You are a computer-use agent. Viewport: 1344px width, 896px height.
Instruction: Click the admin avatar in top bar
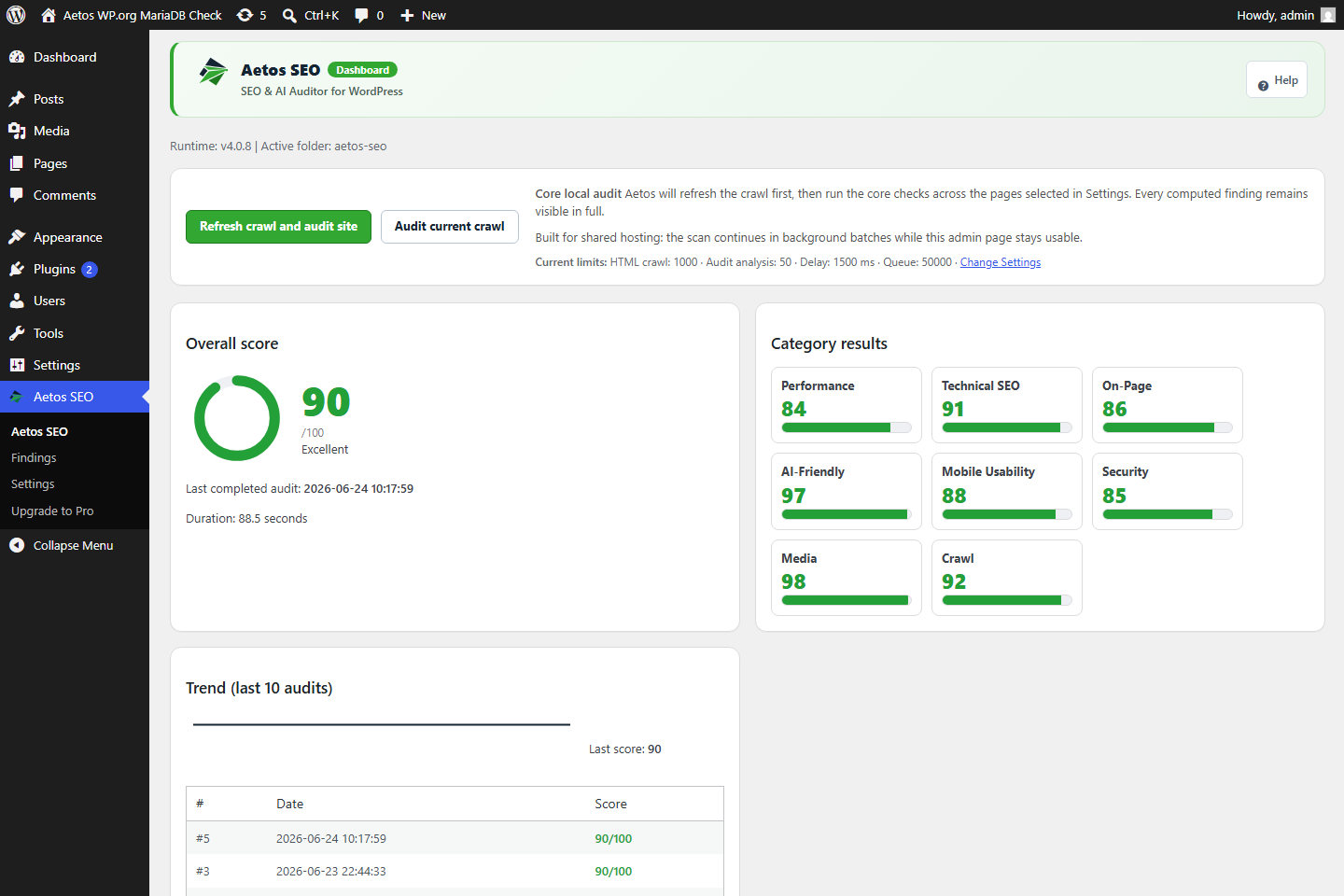point(1328,15)
